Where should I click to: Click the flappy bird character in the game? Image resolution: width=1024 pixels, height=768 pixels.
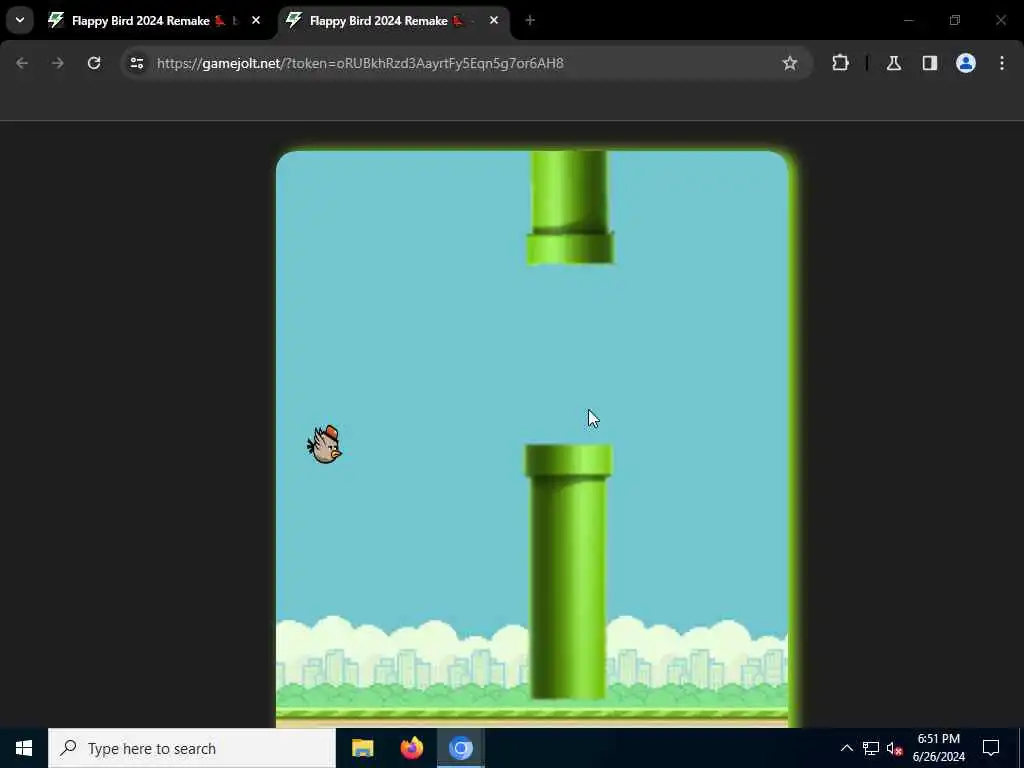(325, 445)
